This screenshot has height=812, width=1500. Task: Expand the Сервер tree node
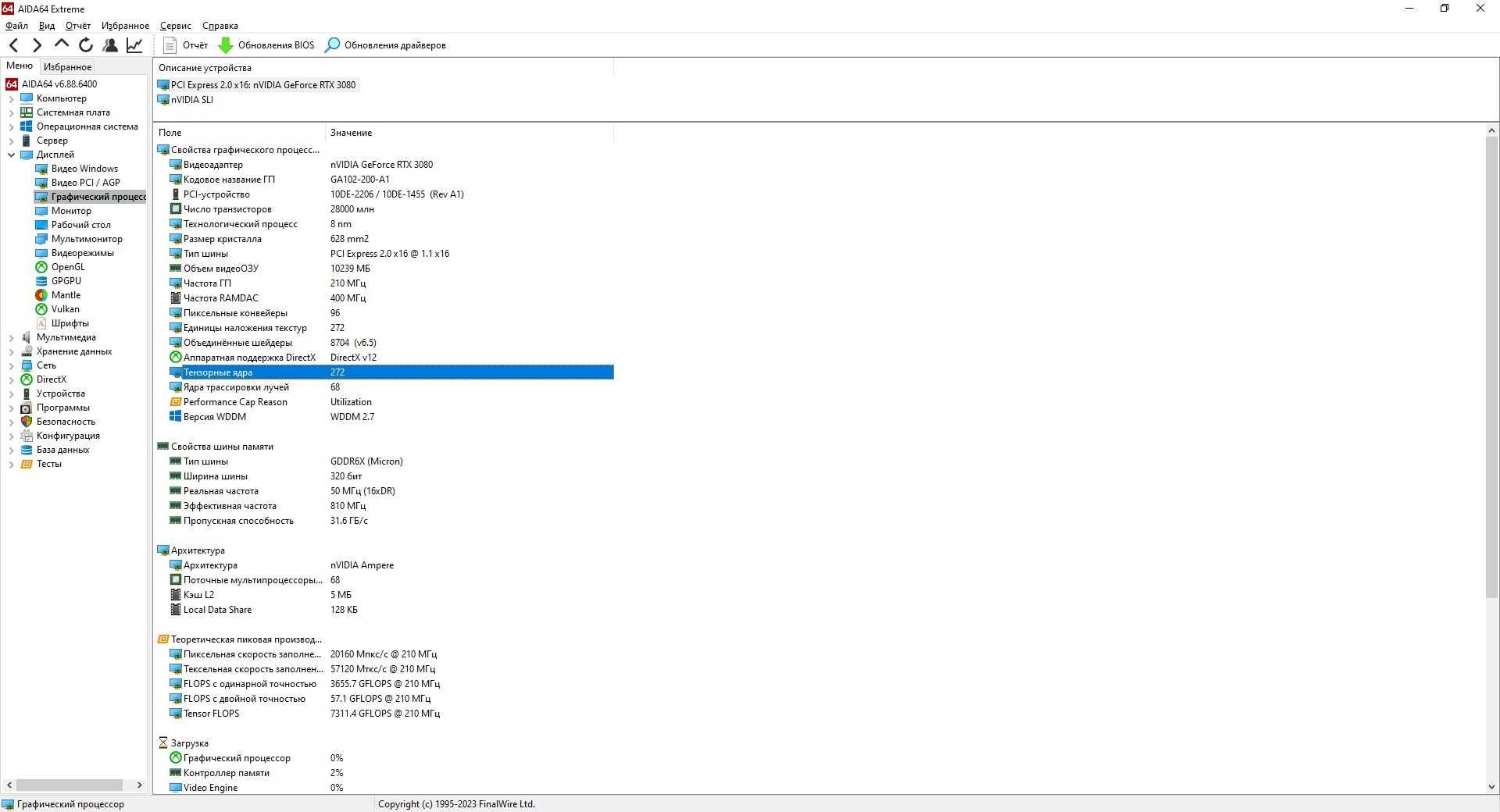(x=12, y=141)
